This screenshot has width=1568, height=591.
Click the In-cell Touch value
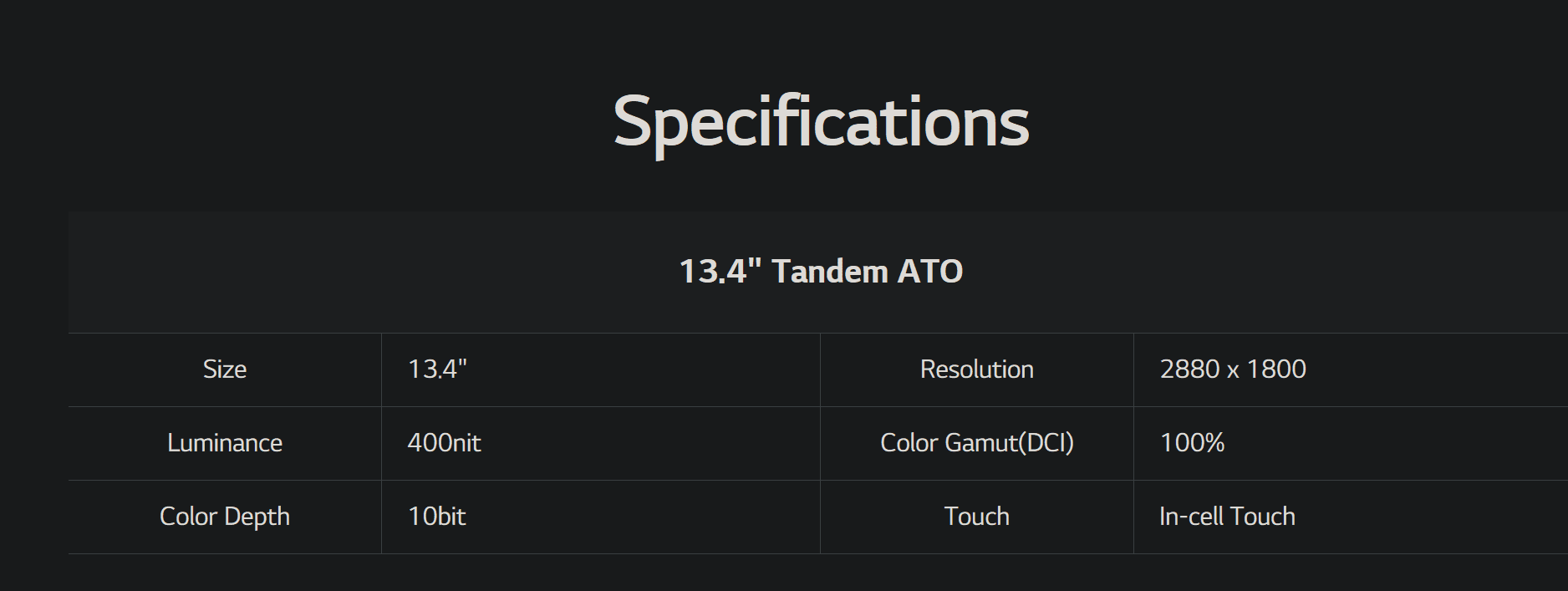(1227, 517)
